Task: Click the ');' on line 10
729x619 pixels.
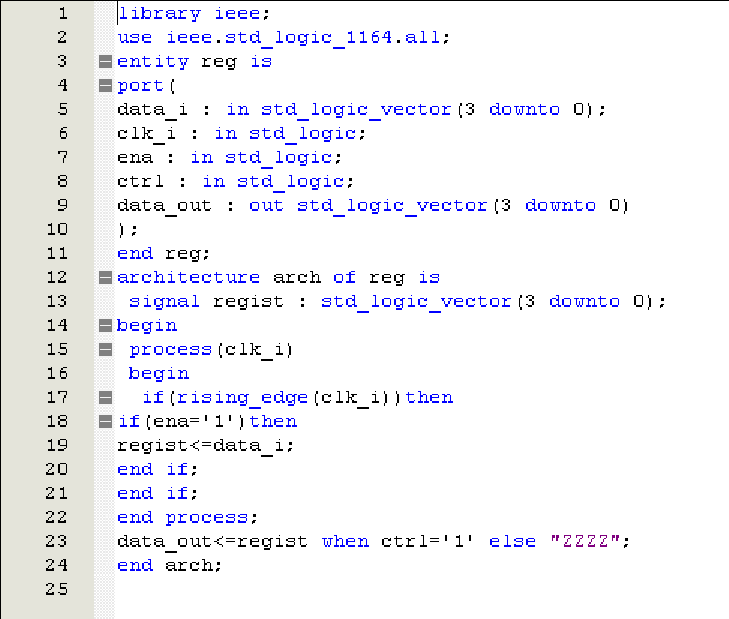Action: tap(127, 230)
